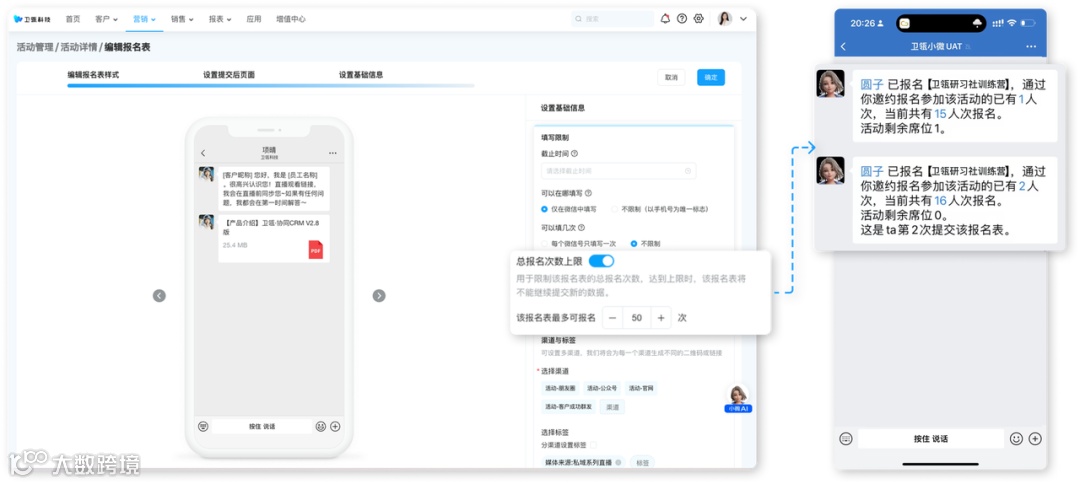Open the help question-mark icon in top bar

coord(682,19)
